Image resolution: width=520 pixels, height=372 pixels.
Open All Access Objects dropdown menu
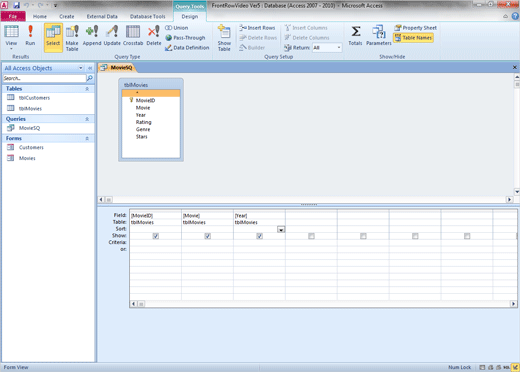tap(81, 68)
